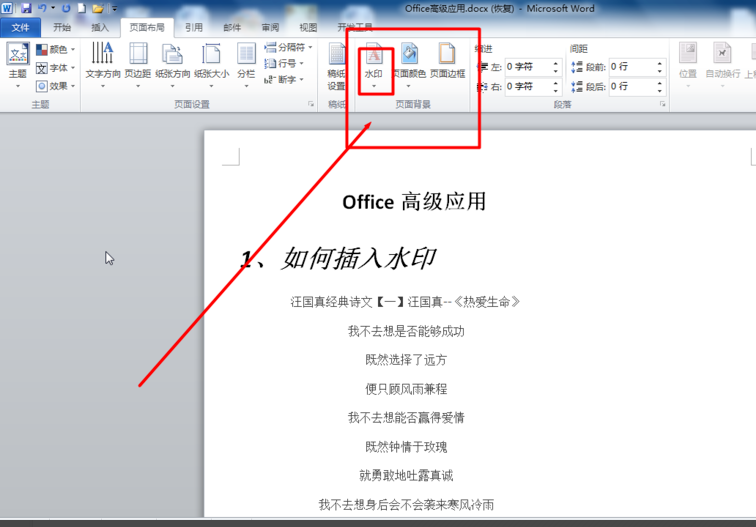Click the Redo icon in quick access toolbar
This screenshot has width=756, height=527.
66,8
